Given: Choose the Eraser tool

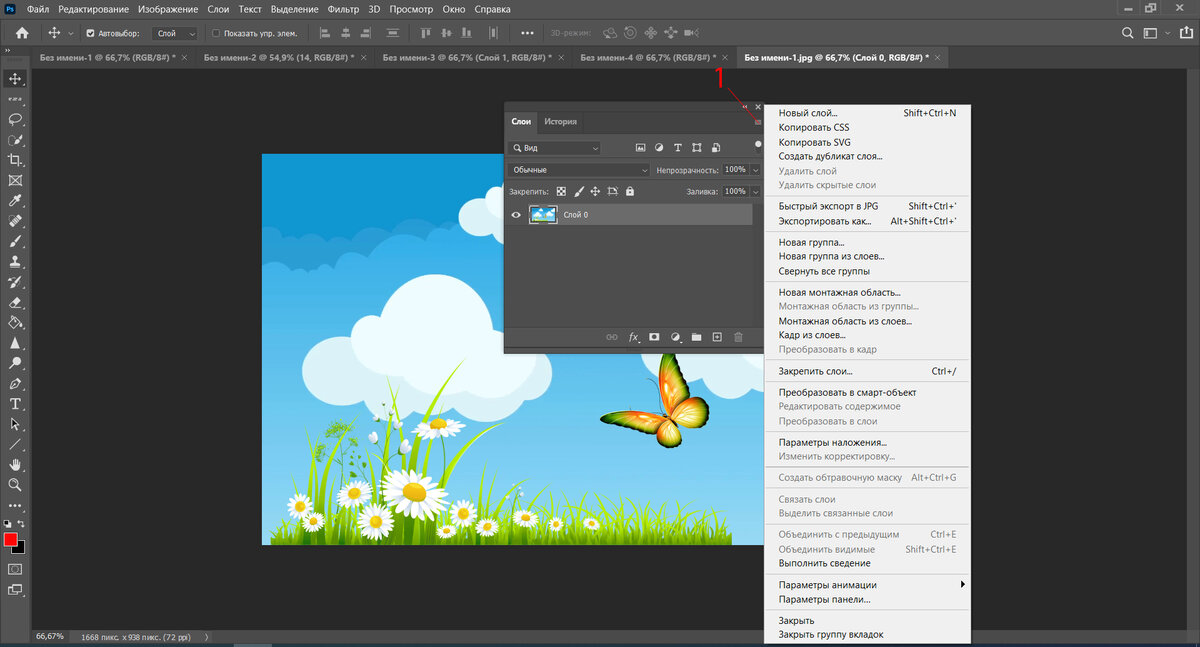Looking at the screenshot, I should (x=15, y=302).
